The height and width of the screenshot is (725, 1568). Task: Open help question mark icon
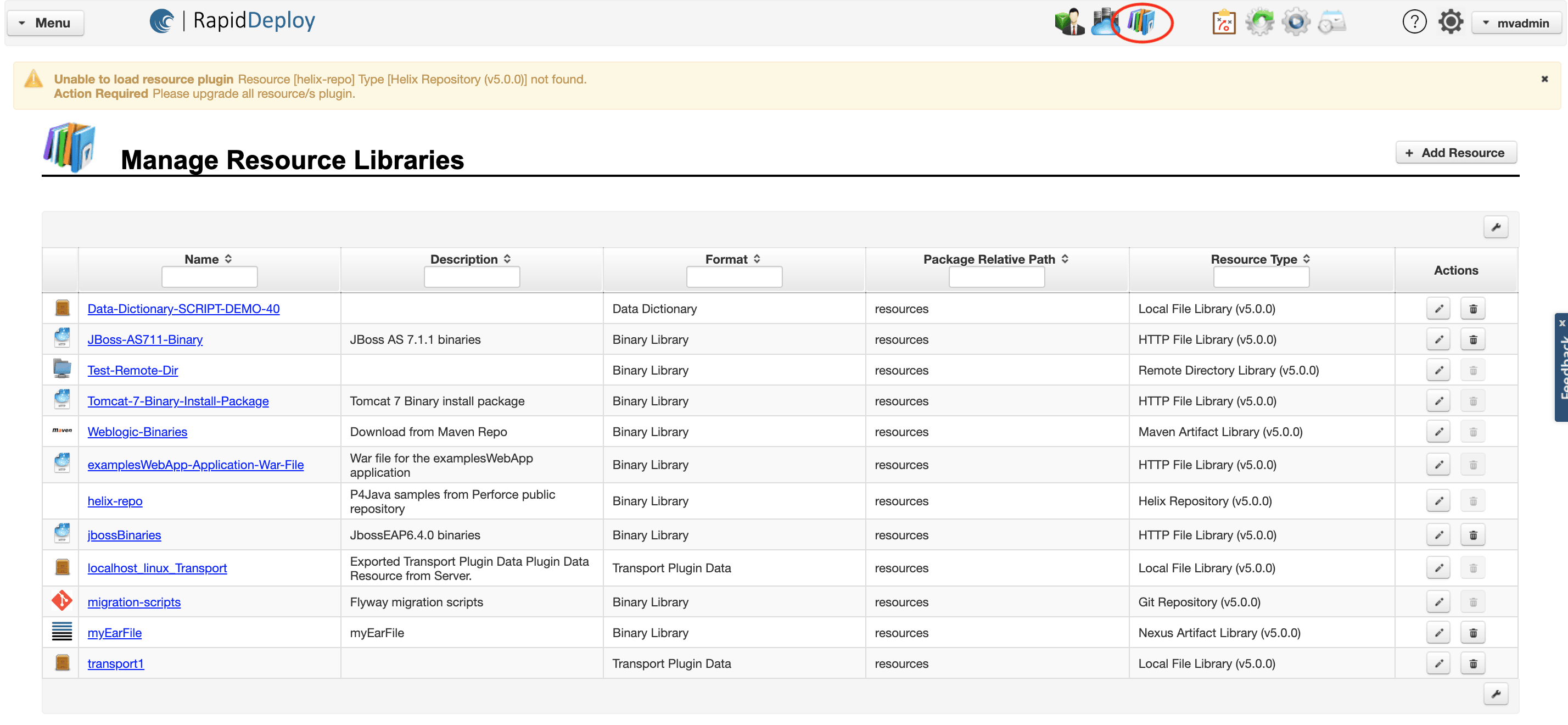[1414, 23]
